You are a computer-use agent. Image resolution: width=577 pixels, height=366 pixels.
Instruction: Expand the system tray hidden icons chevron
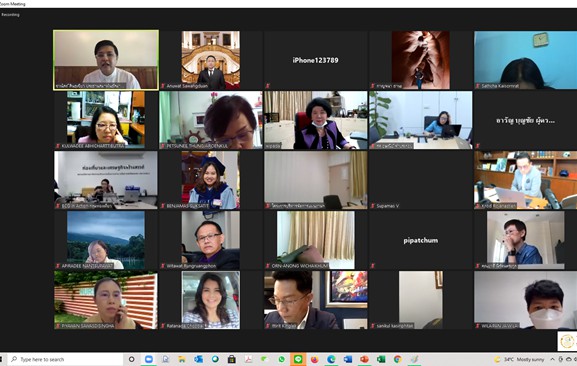552,359
